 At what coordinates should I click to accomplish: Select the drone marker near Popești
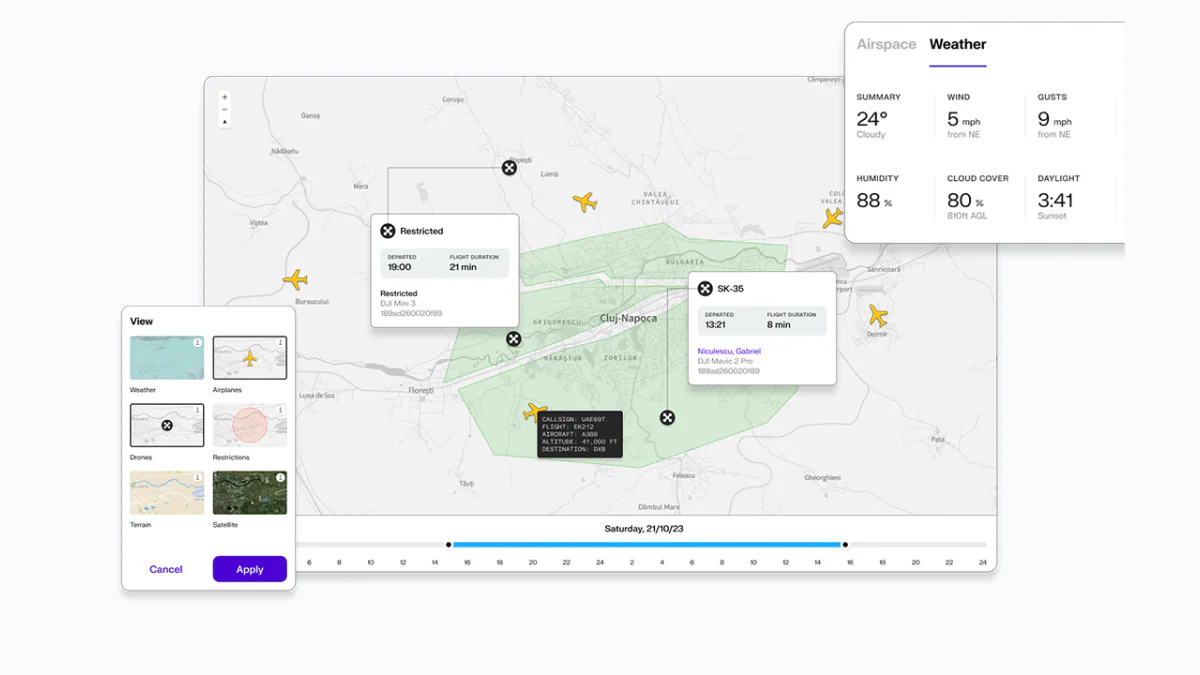click(x=509, y=167)
